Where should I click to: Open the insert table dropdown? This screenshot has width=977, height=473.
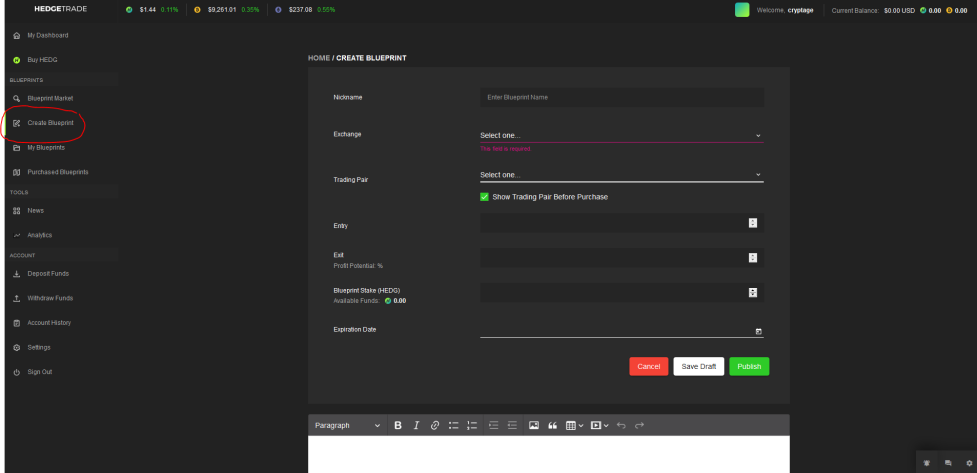[x=574, y=425]
